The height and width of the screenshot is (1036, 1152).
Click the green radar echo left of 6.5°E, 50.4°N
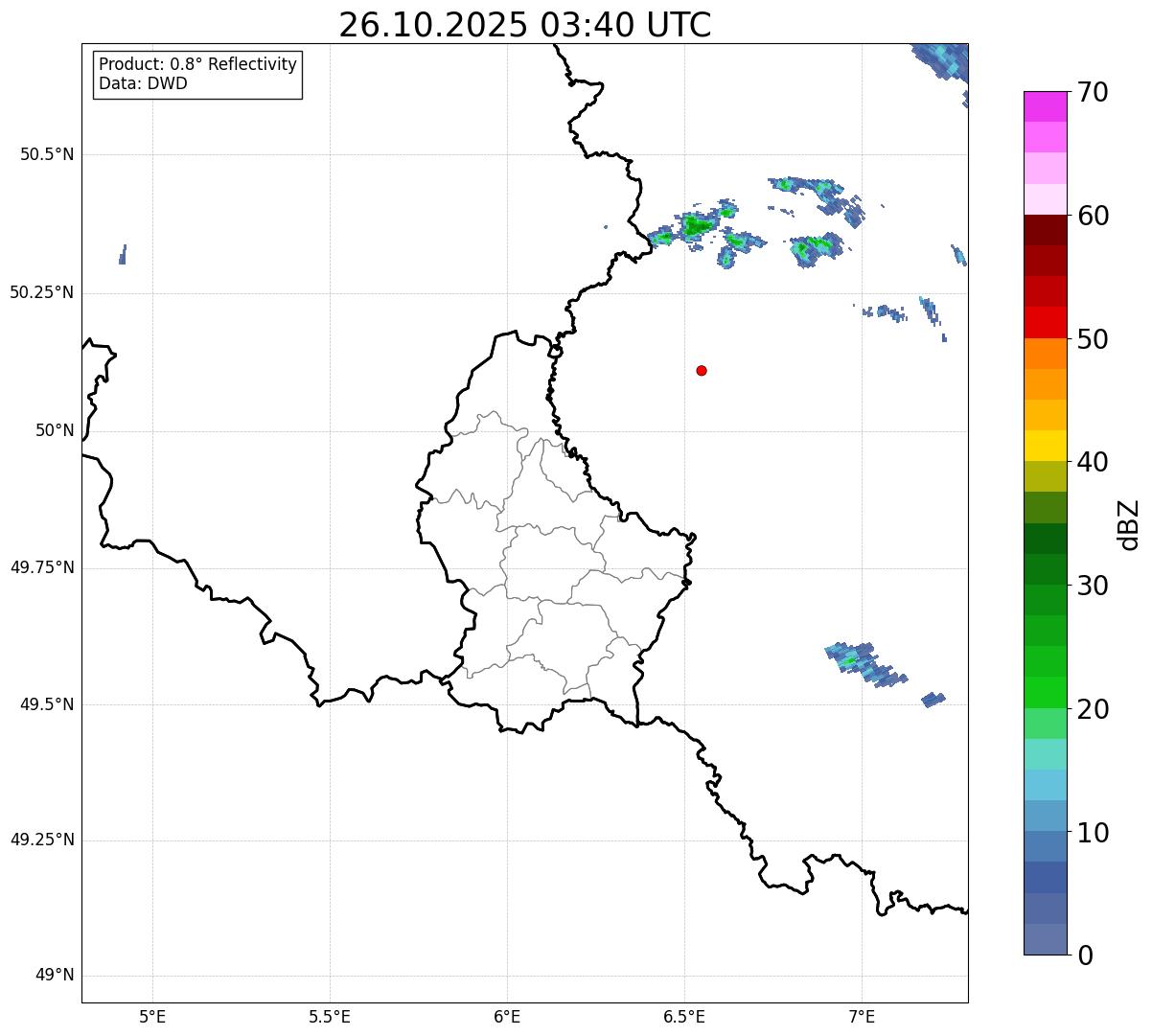663,238
